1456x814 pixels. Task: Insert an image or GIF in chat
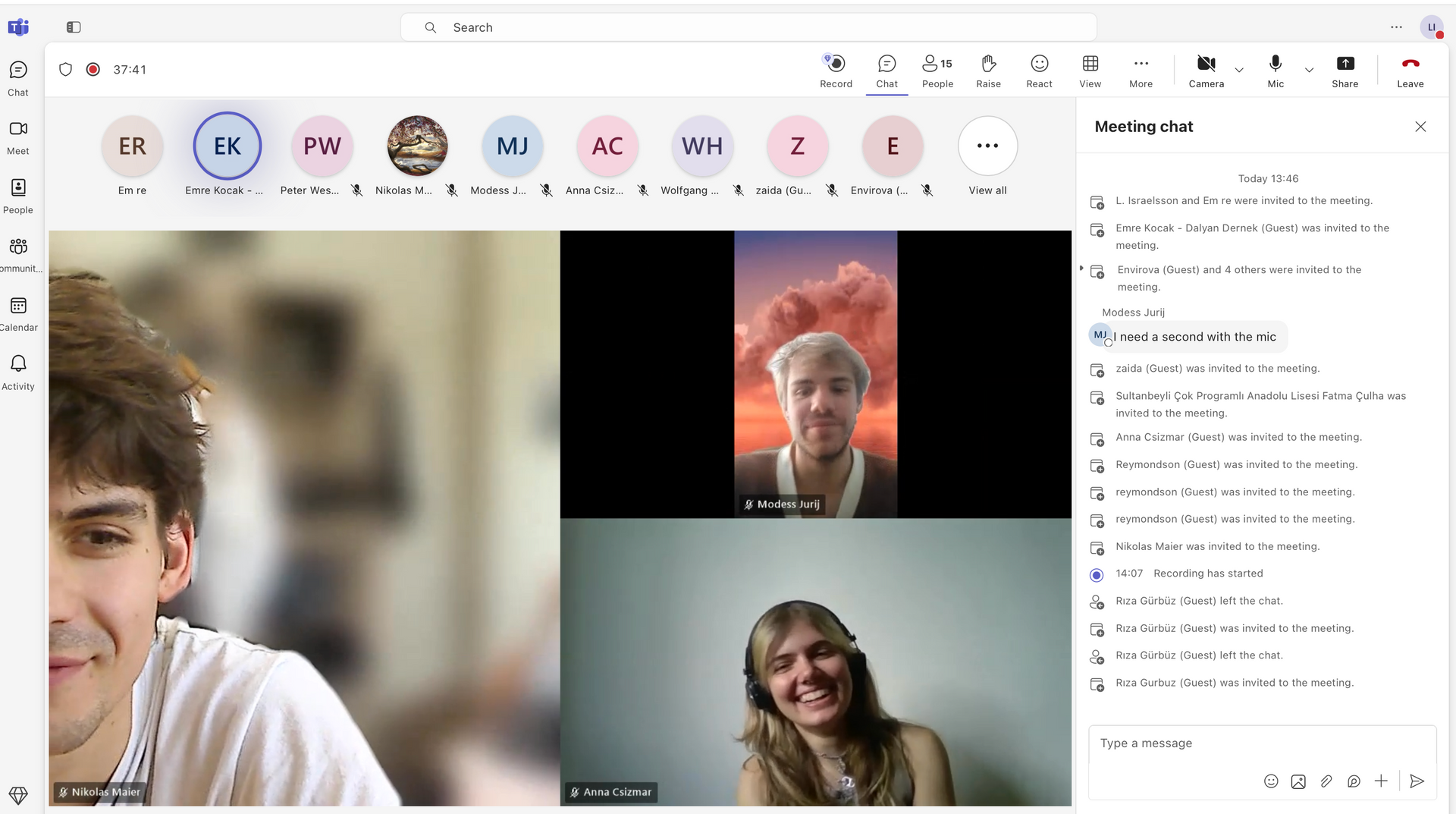[x=1298, y=781]
